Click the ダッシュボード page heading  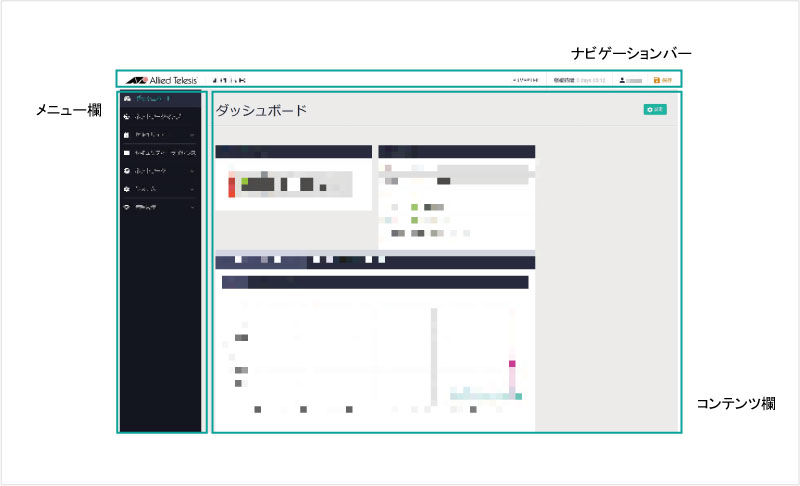[x=261, y=110]
